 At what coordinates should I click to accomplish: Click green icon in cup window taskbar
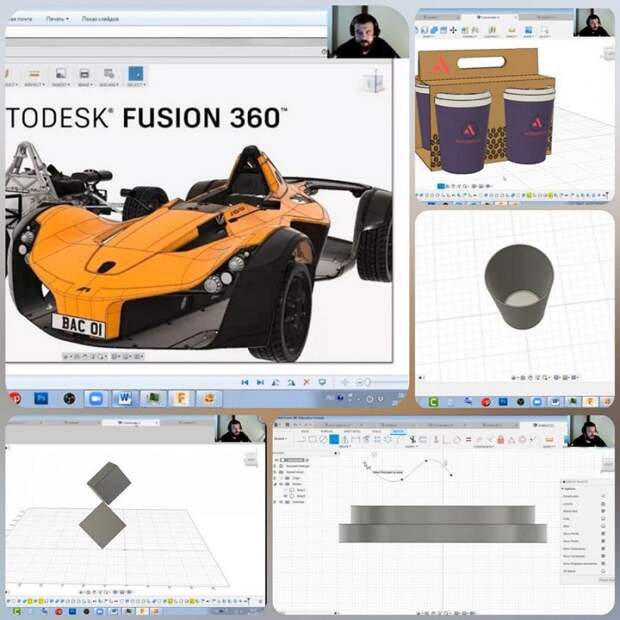coord(433,402)
